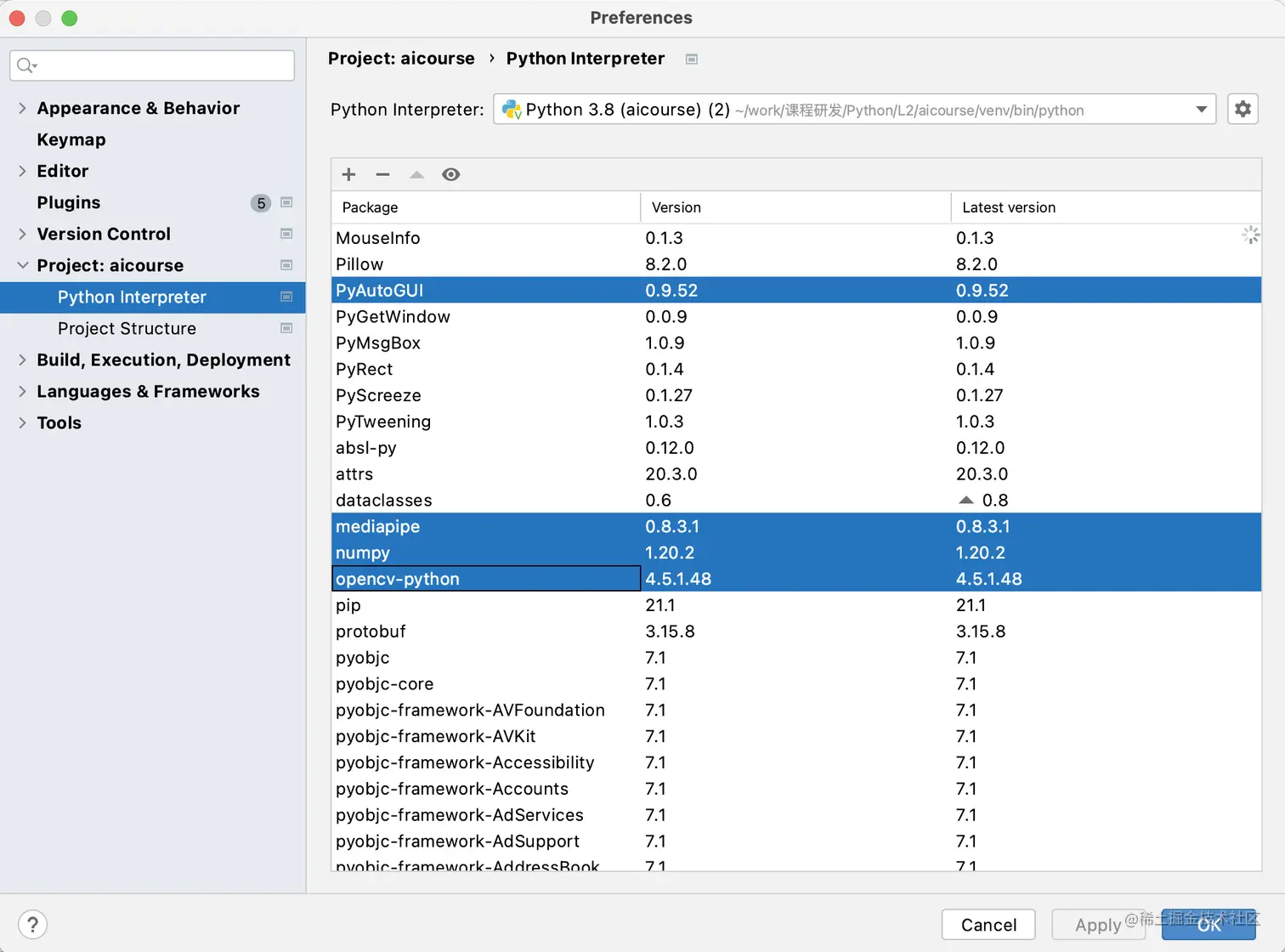
Task: Click the minus icon to uninstall package
Action: [382, 174]
